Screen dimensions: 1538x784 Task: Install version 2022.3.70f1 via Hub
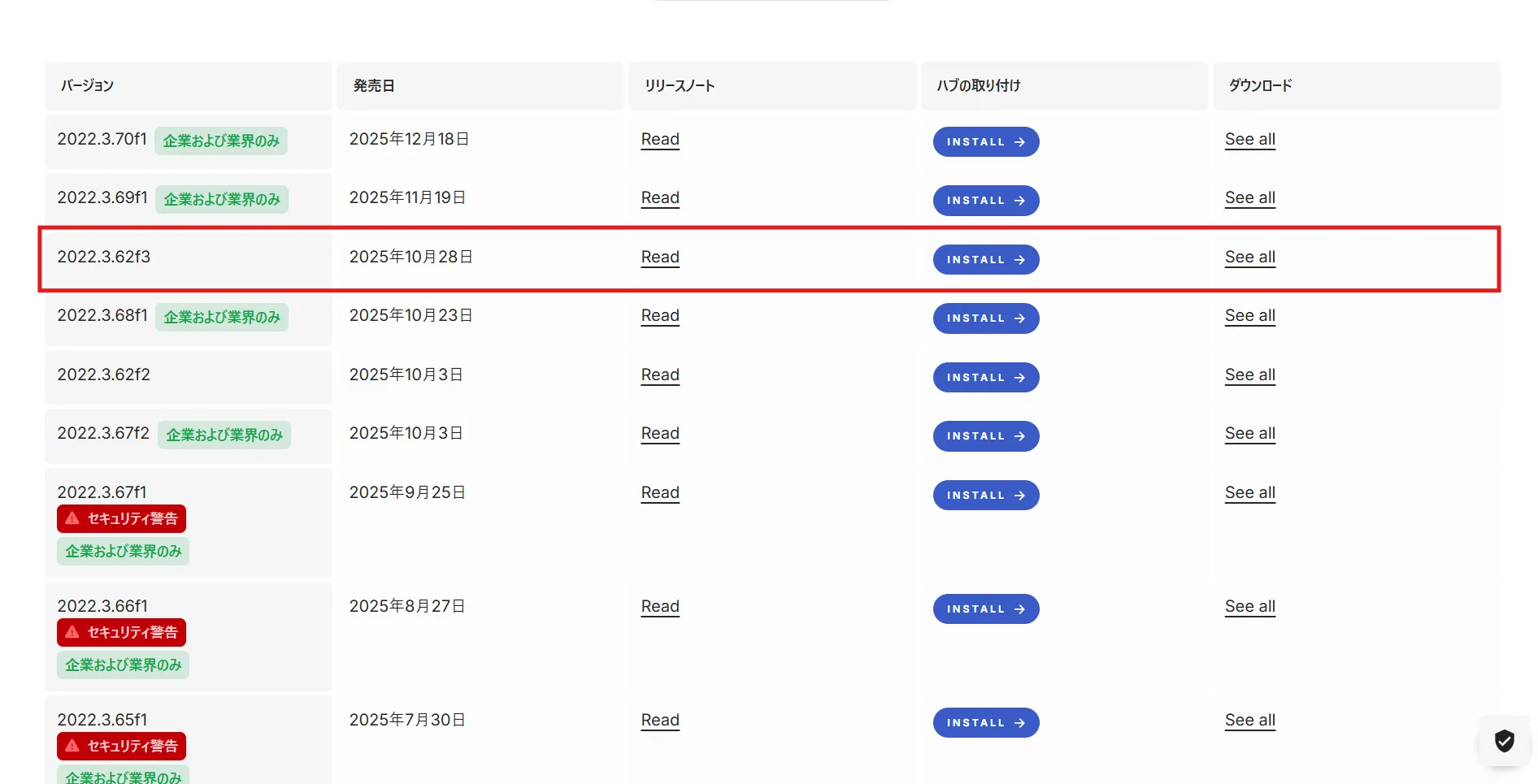985,141
